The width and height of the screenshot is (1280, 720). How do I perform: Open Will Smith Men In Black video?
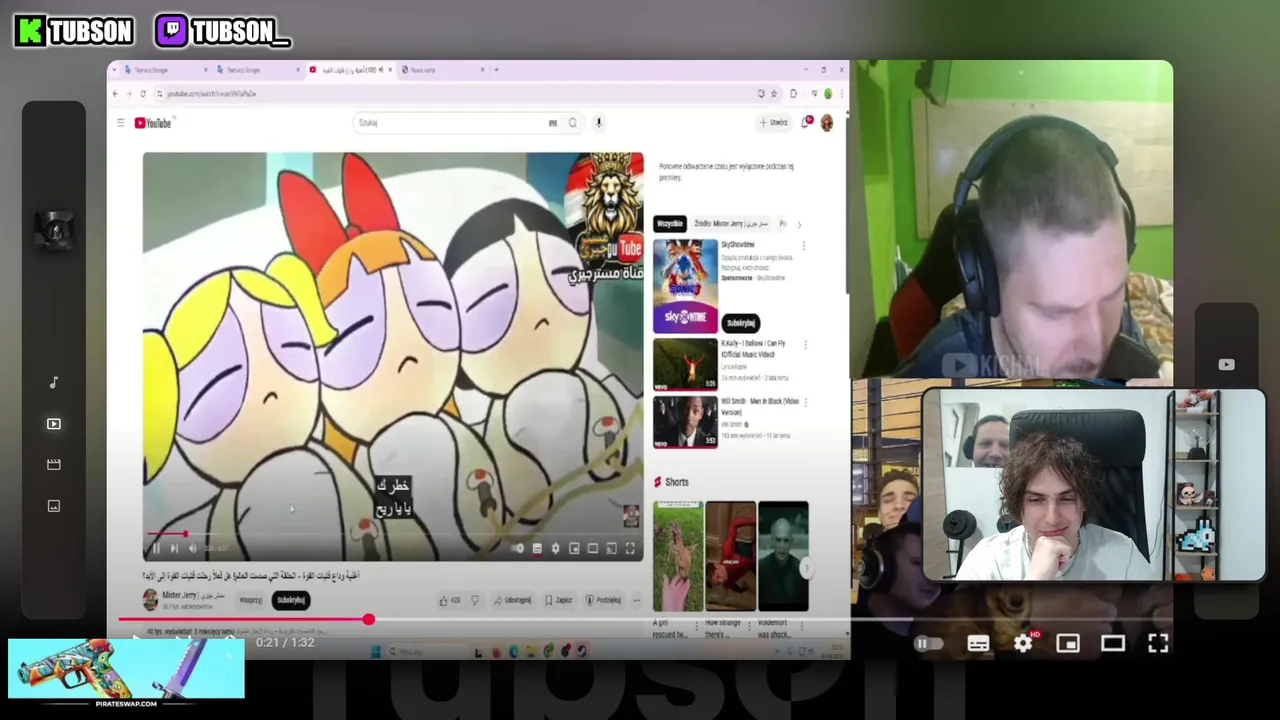(x=685, y=422)
